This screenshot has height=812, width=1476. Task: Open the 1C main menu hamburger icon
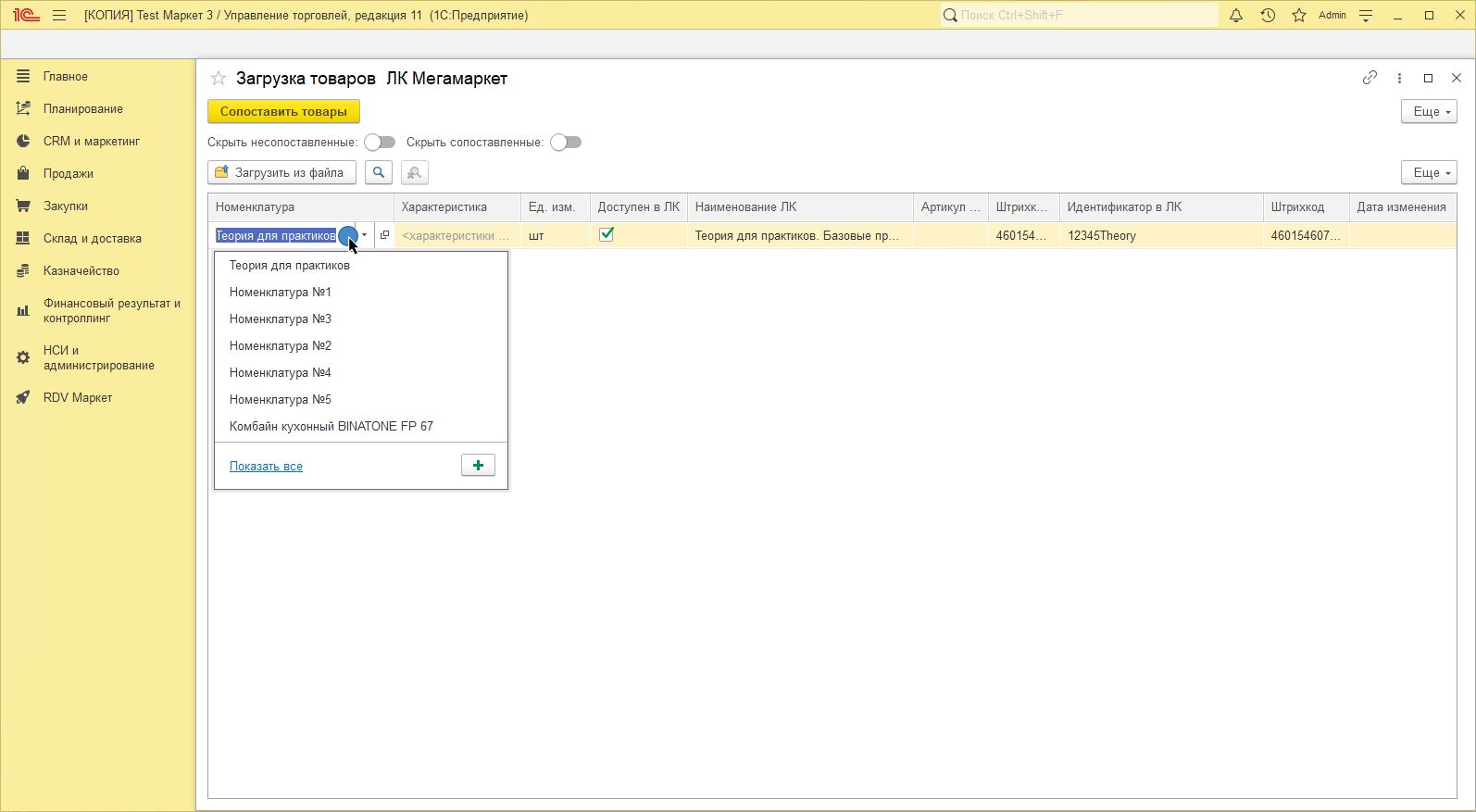59,15
